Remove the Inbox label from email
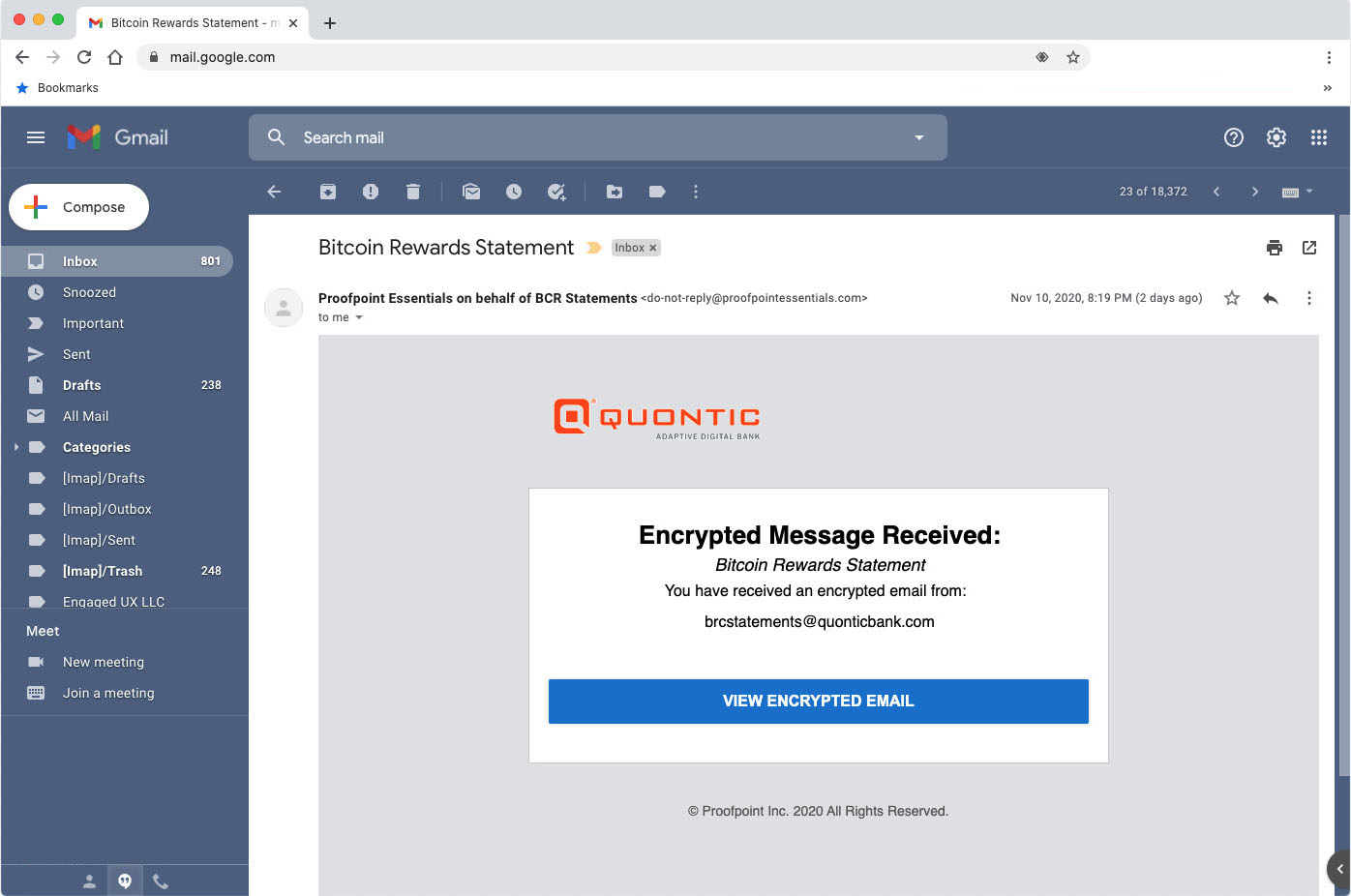 click(x=653, y=248)
